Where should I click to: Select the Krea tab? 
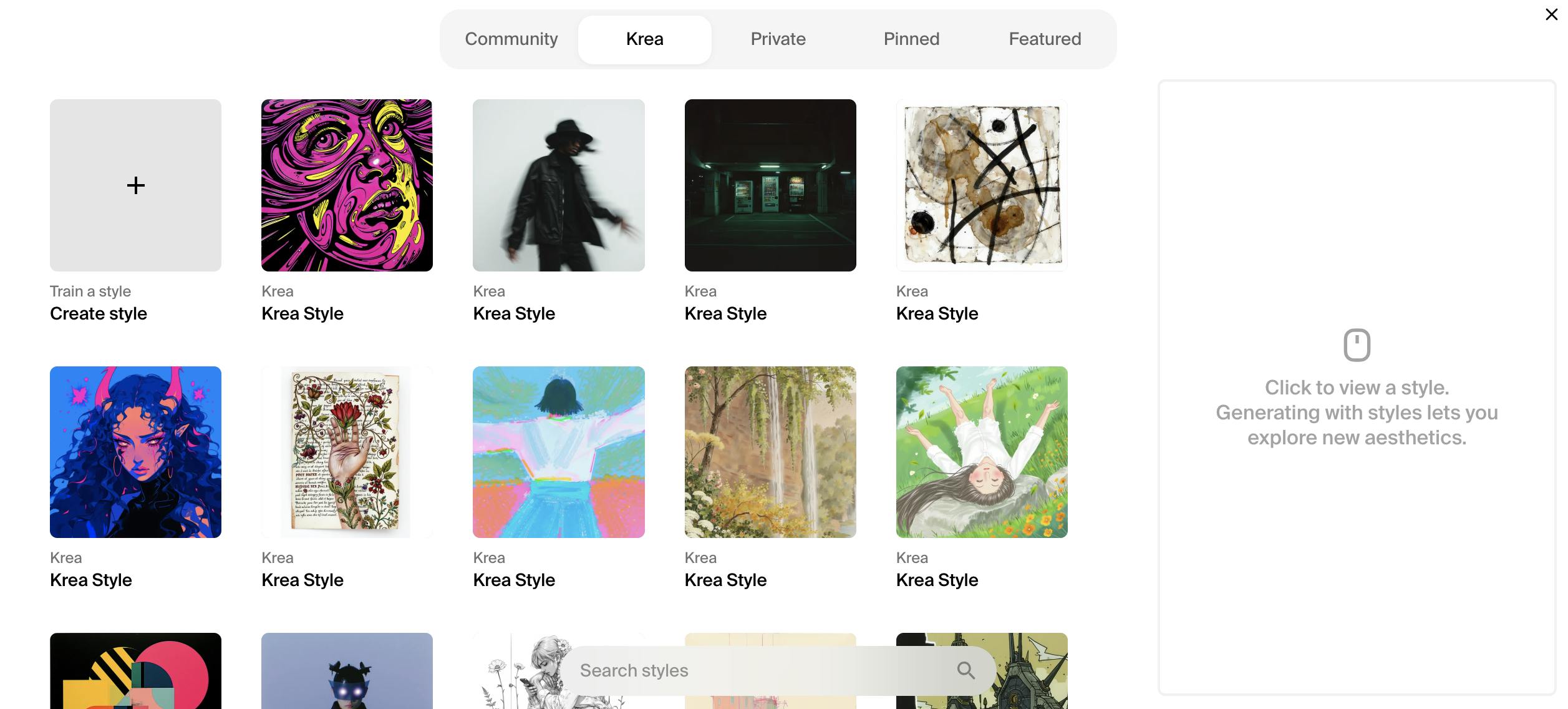(644, 39)
